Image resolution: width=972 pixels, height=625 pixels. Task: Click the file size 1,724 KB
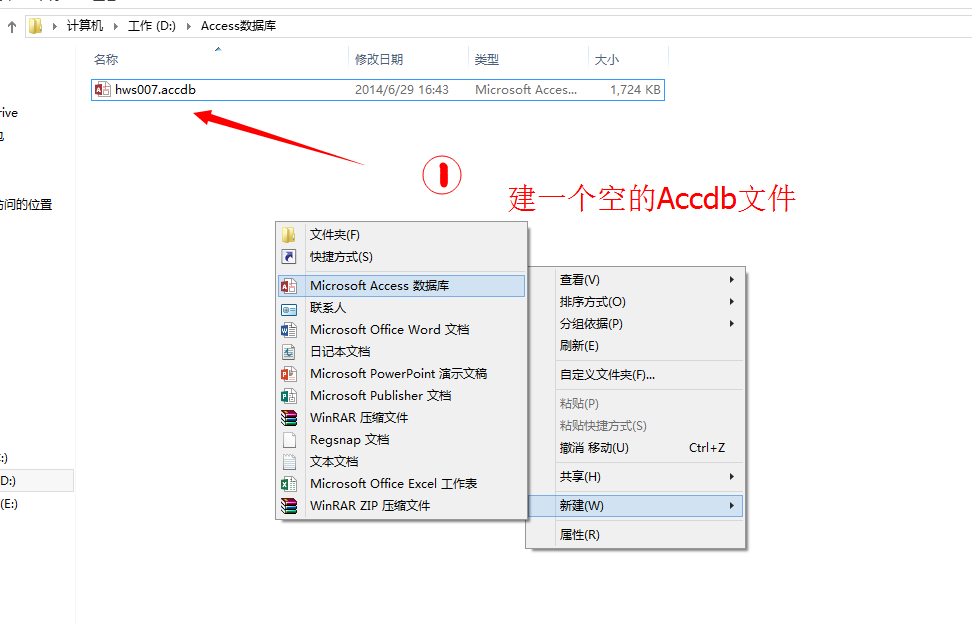click(x=635, y=90)
